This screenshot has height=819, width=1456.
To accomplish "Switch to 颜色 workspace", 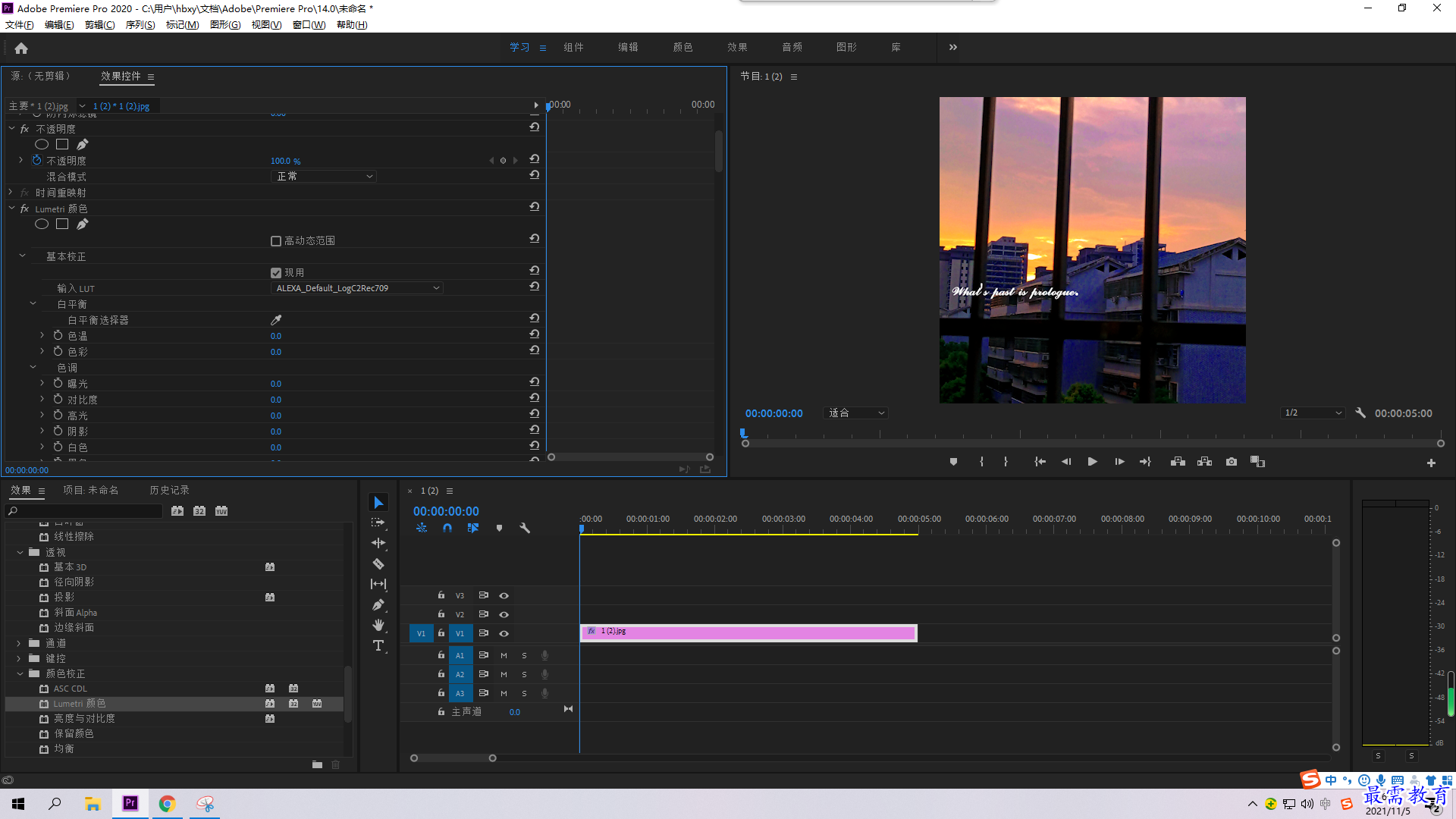I will pyautogui.click(x=682, y=48).
